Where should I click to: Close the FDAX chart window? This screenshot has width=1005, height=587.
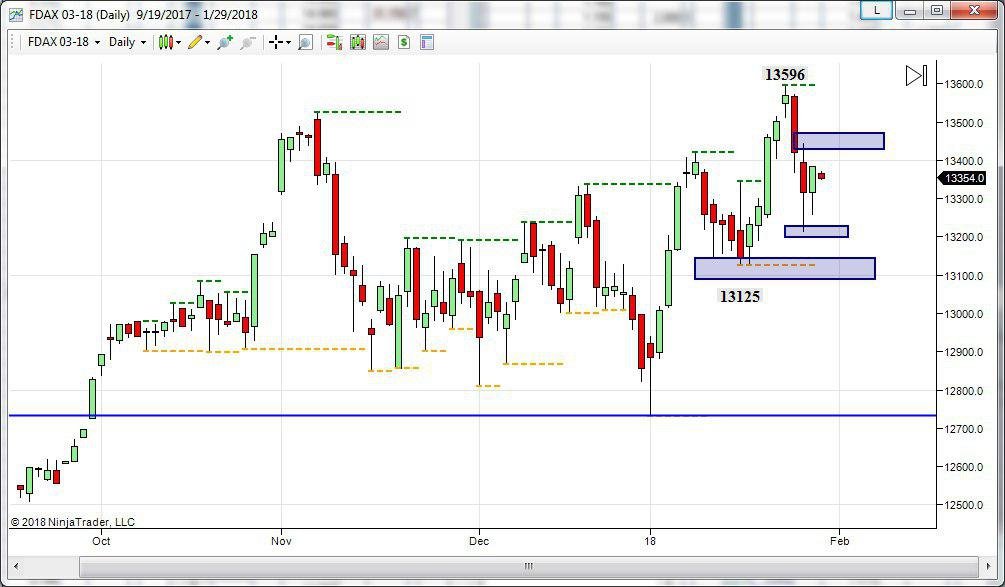pos(974,10)
